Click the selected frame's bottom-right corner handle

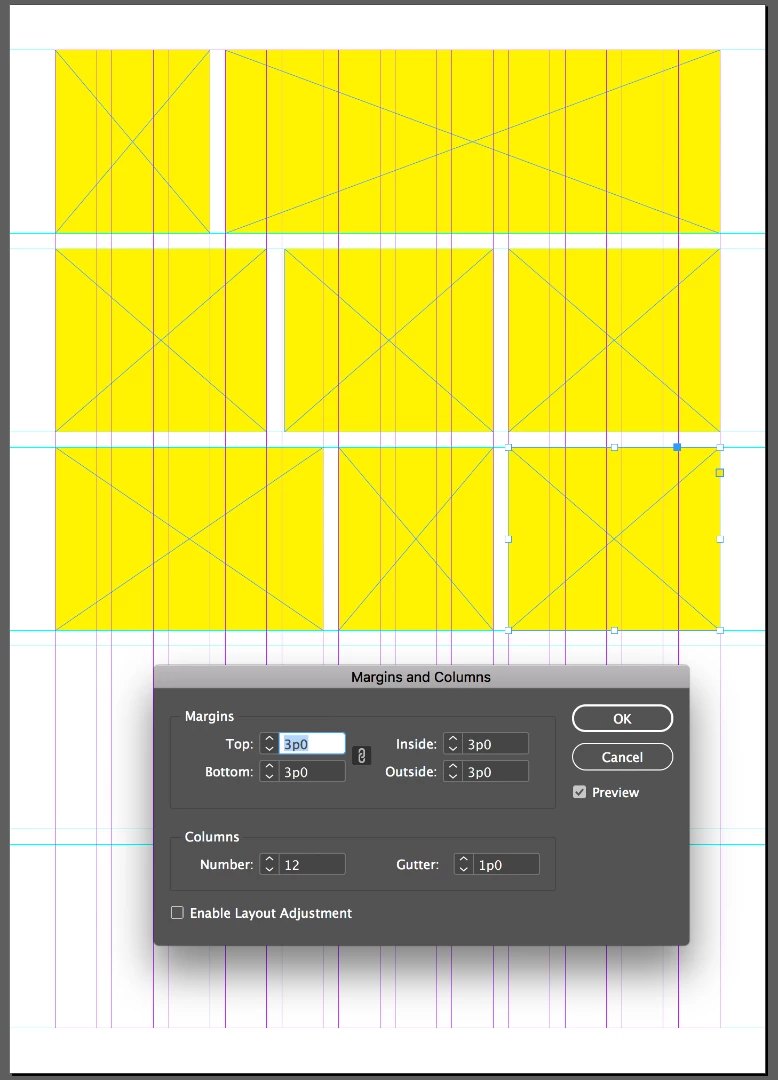click(720, 630)
